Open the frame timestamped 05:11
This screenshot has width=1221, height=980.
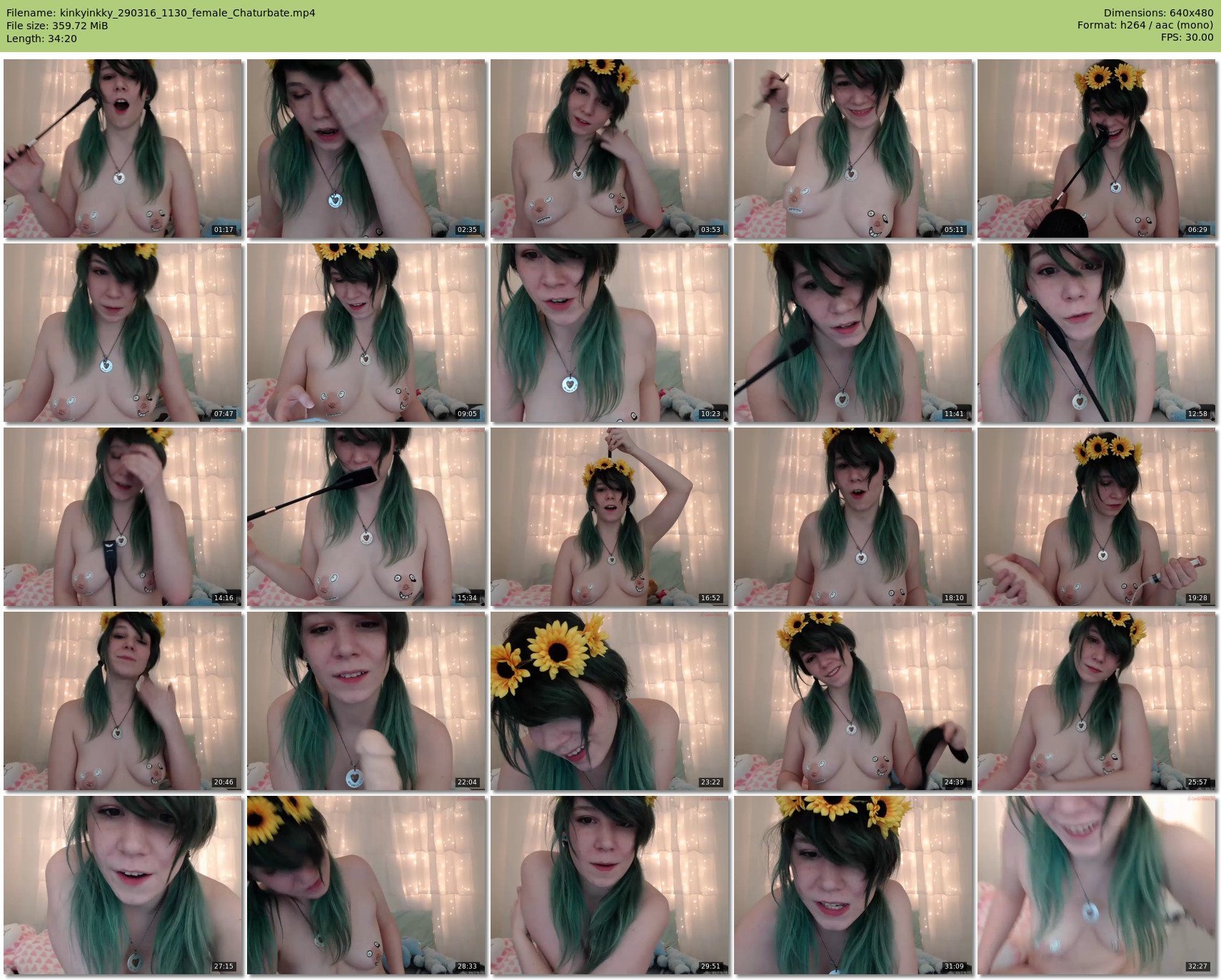coord(853,148)
